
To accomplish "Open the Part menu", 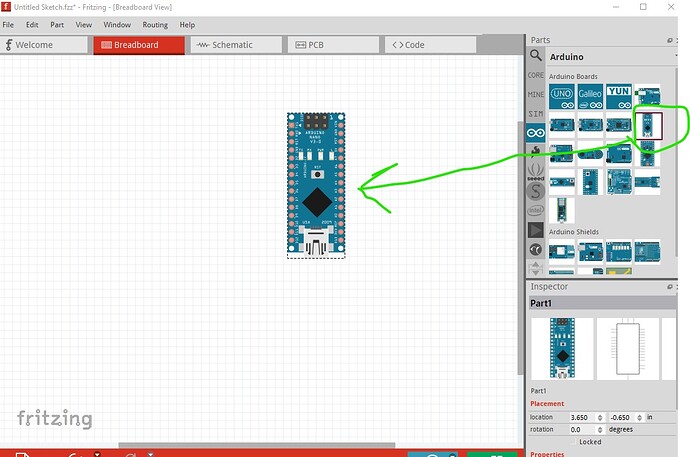I will [57, 25].
